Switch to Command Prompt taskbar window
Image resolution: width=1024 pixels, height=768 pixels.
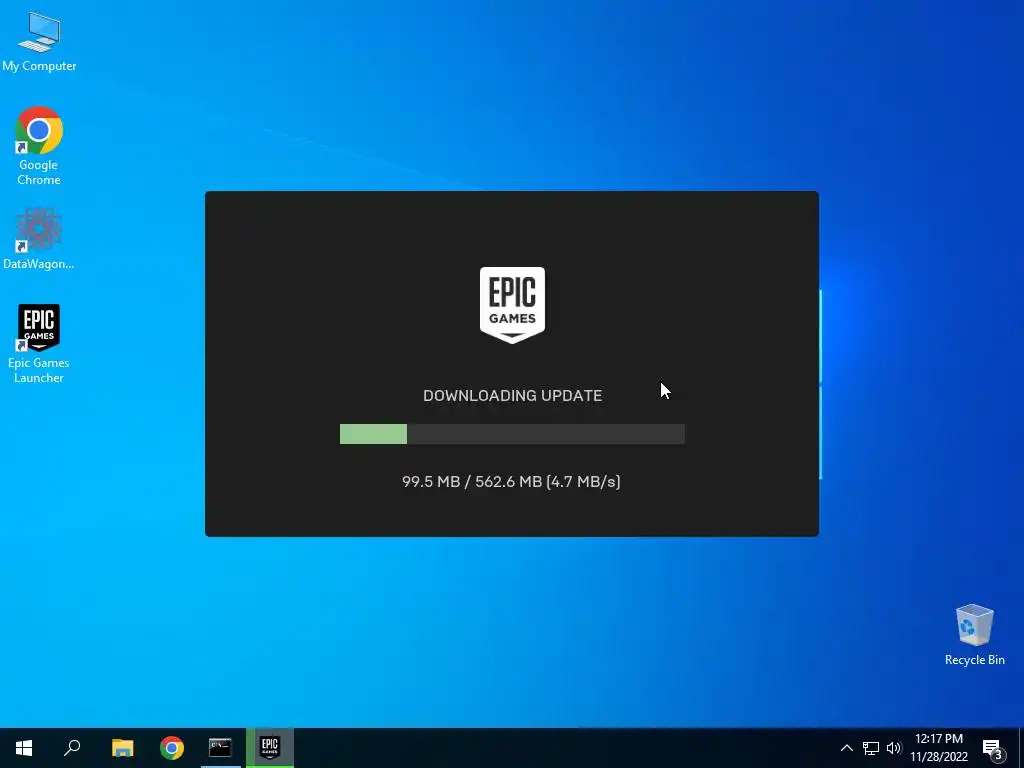point(221,748)
